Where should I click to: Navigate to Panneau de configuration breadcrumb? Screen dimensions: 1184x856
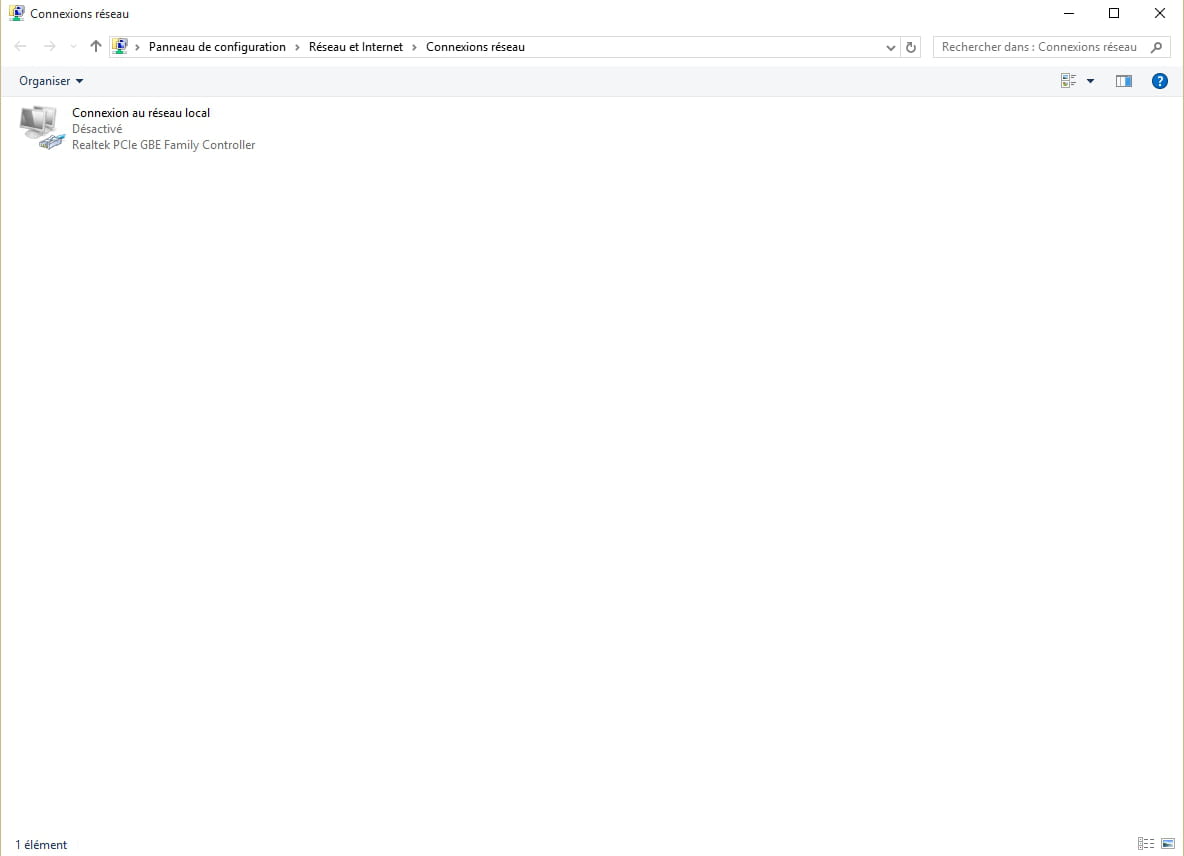[x=217, y=47]
